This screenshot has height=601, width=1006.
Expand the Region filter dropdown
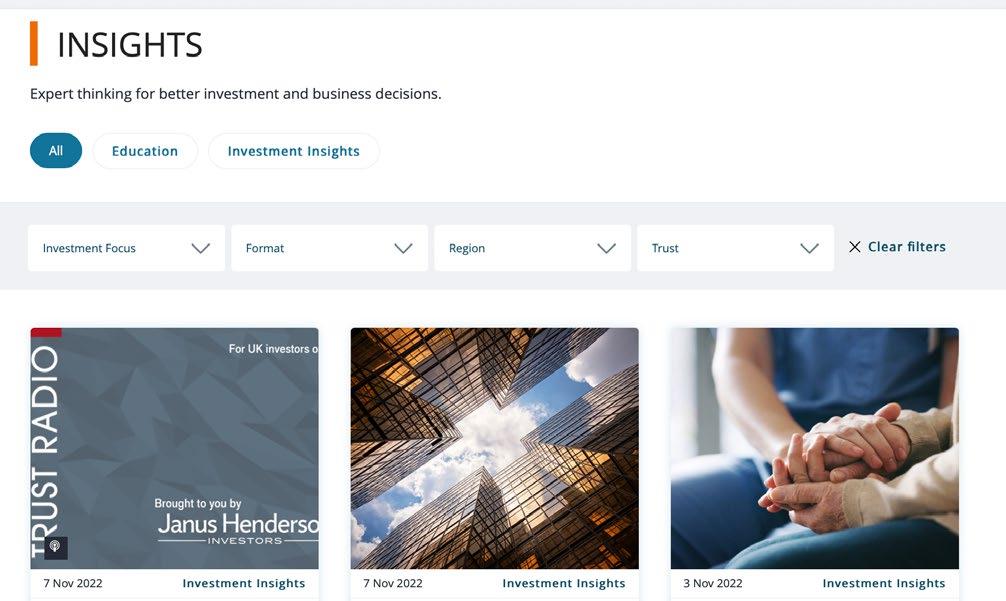[x=533, y=248]
